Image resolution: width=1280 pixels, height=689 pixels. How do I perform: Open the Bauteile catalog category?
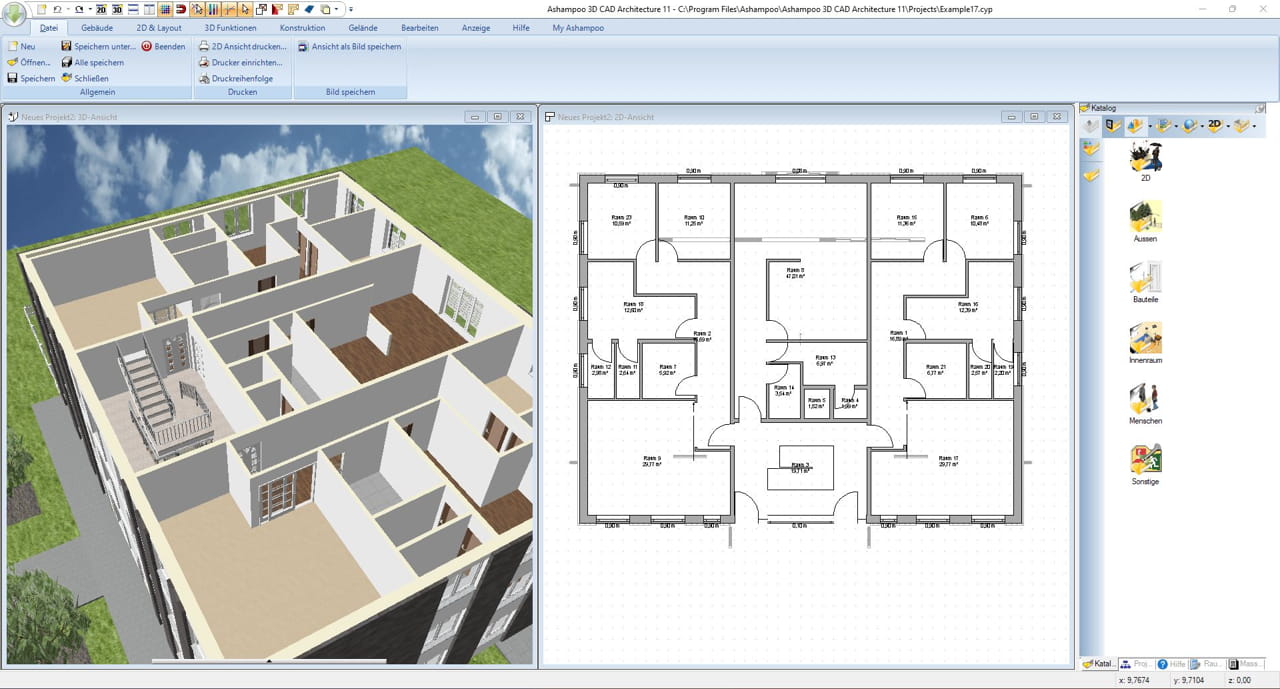click(x=1144, y=282)
